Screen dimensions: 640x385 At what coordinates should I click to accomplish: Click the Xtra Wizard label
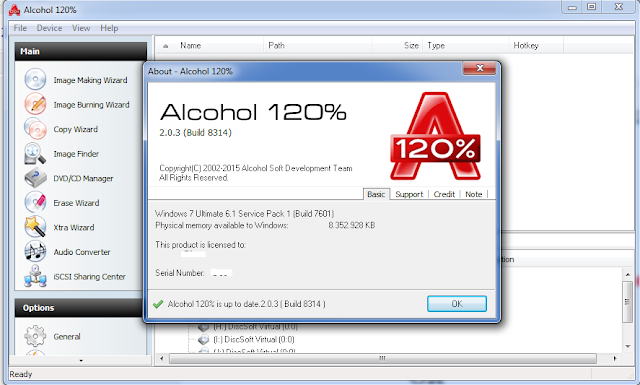tap(74, 227)
